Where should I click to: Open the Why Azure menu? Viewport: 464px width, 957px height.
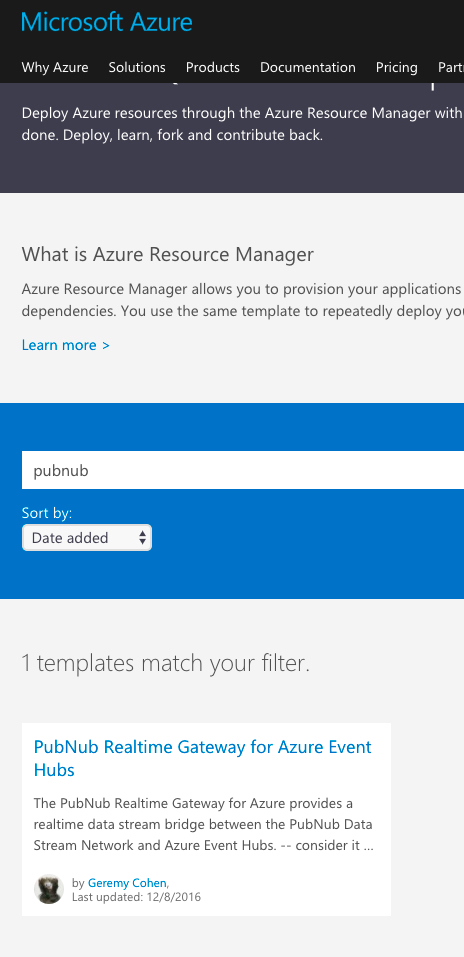(55, 67)
